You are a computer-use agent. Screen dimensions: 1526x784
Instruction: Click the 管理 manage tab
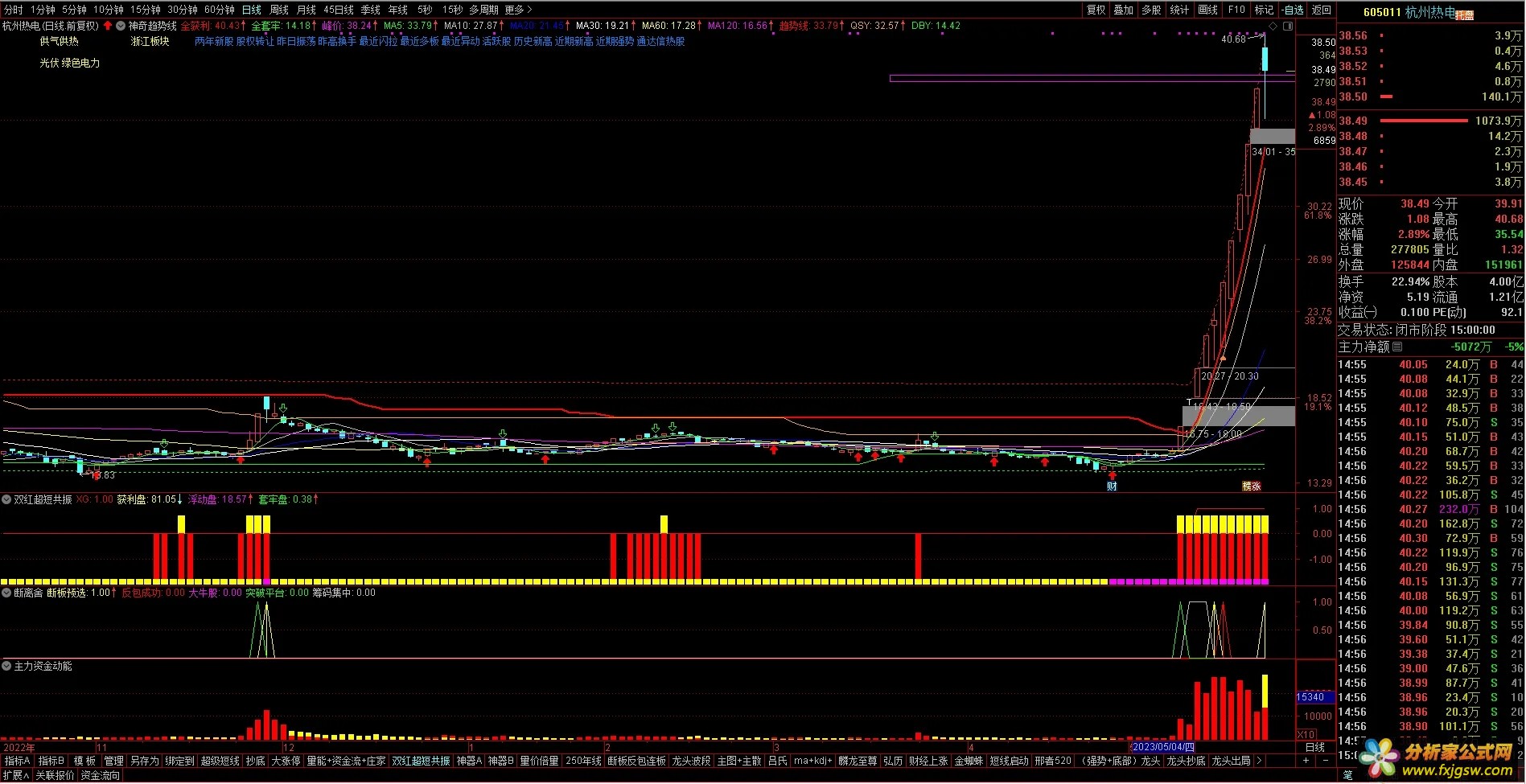[114, 761]
